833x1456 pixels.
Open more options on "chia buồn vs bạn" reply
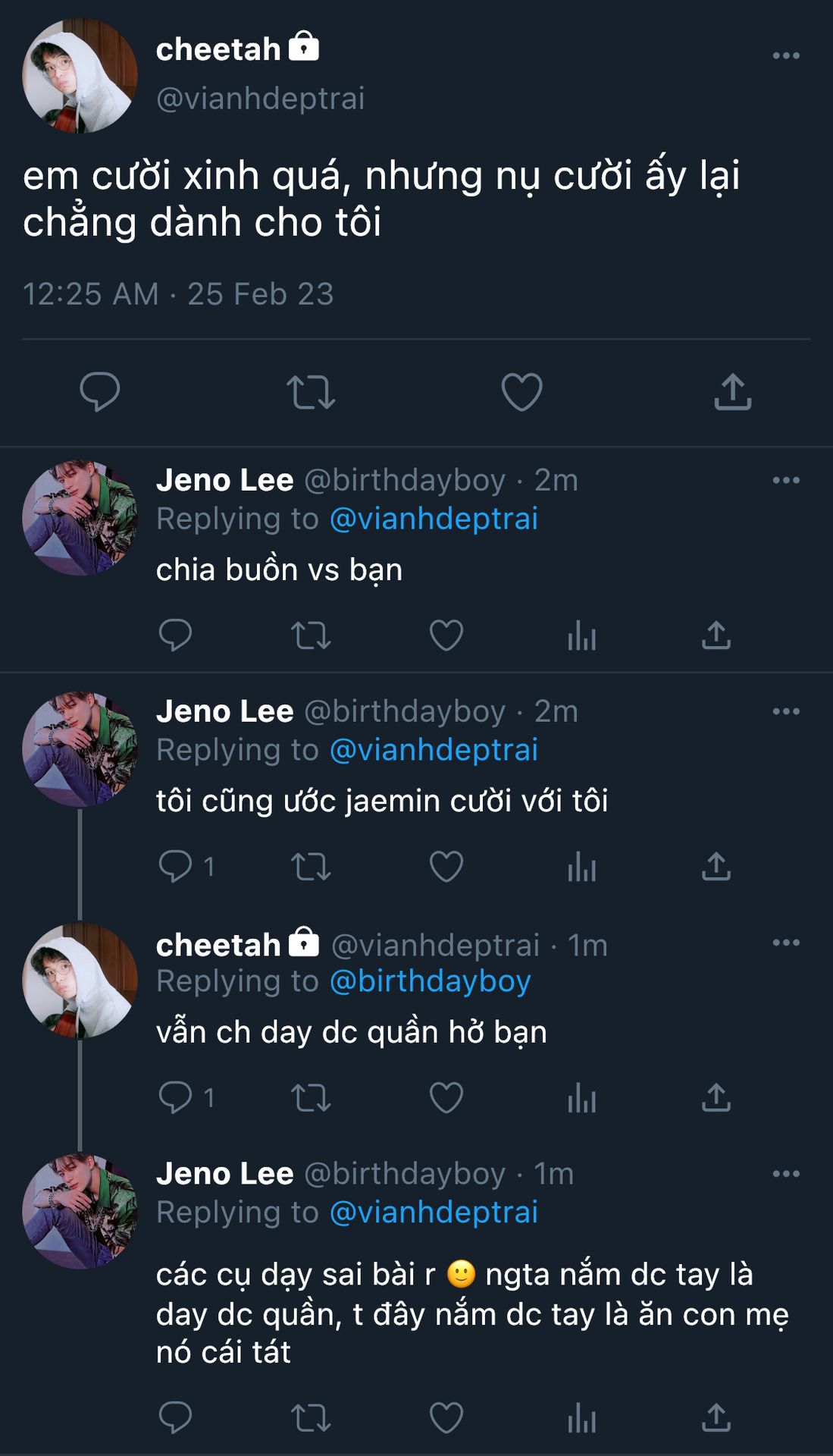pyautogui.click(x=786, y=480)
